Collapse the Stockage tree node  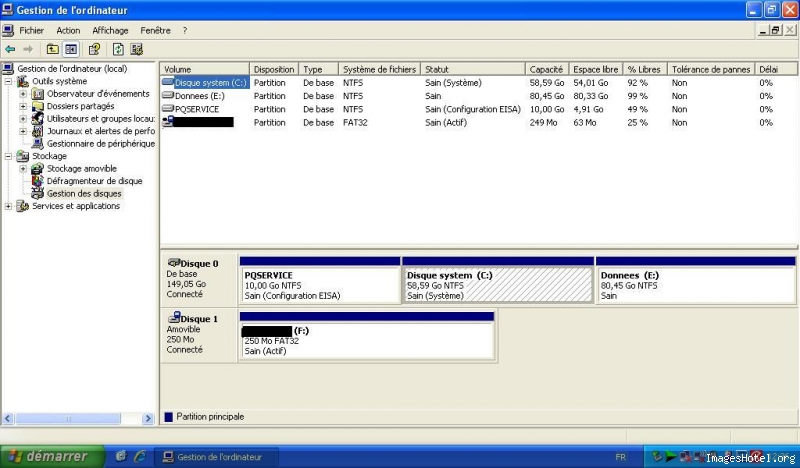[x=9, y=156]
